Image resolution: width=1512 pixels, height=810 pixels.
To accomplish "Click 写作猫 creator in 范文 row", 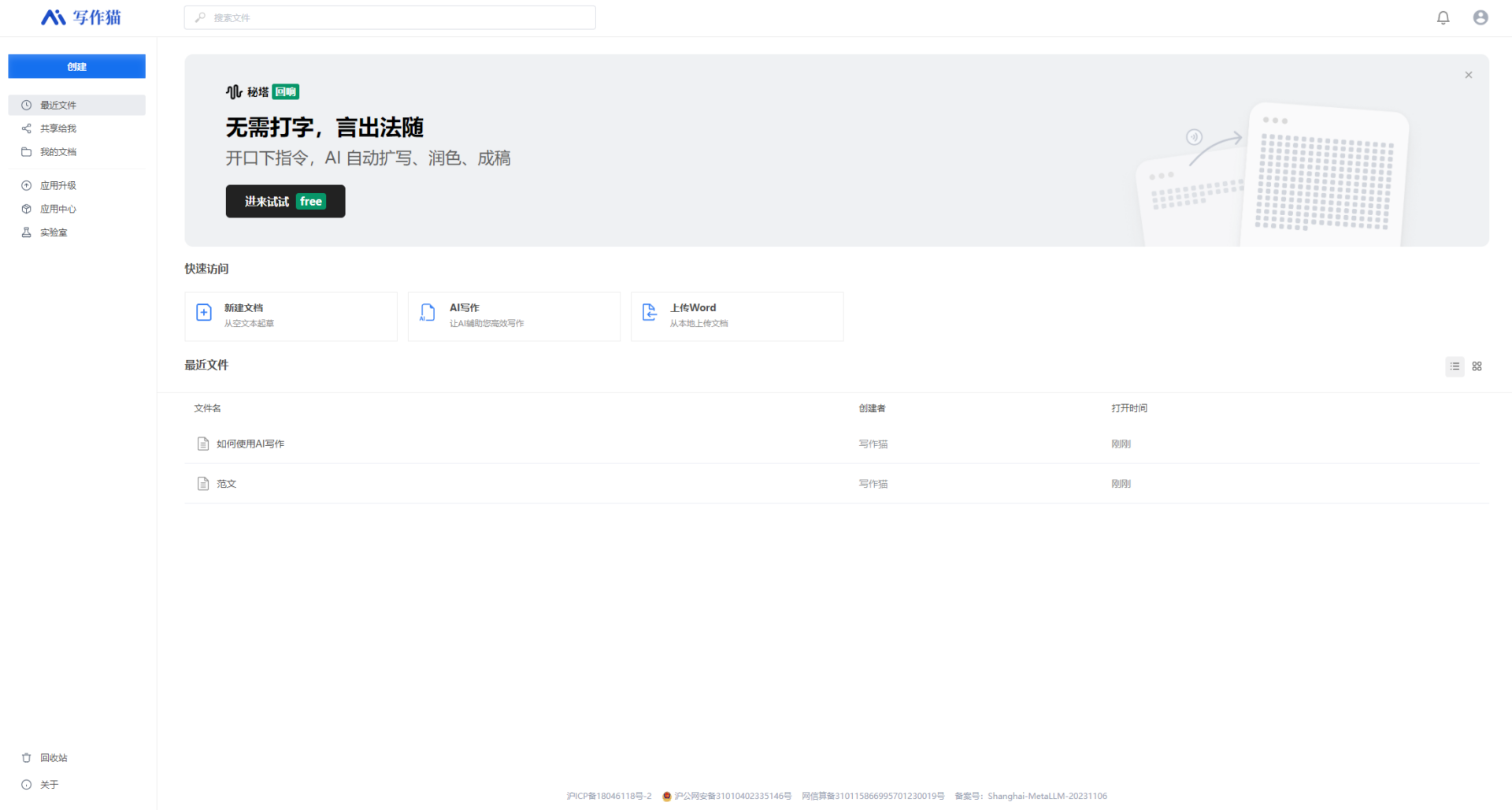I will [x=873, y=484].
